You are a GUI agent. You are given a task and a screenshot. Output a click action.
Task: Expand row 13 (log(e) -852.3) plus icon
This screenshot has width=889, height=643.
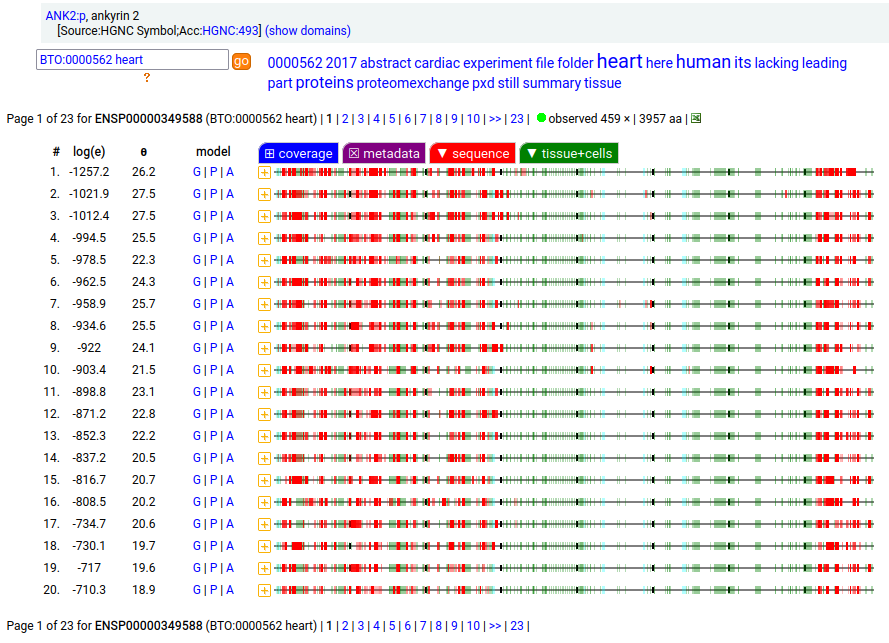(264, 437)
